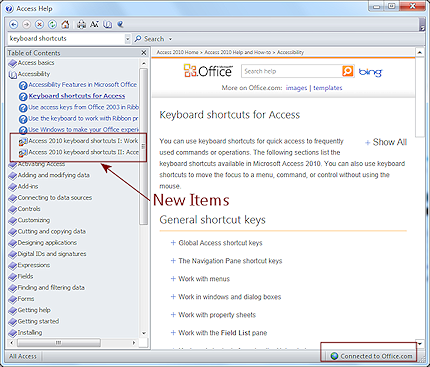Open Access 2010 keyboard shortcuts I item

pos(79,141)
